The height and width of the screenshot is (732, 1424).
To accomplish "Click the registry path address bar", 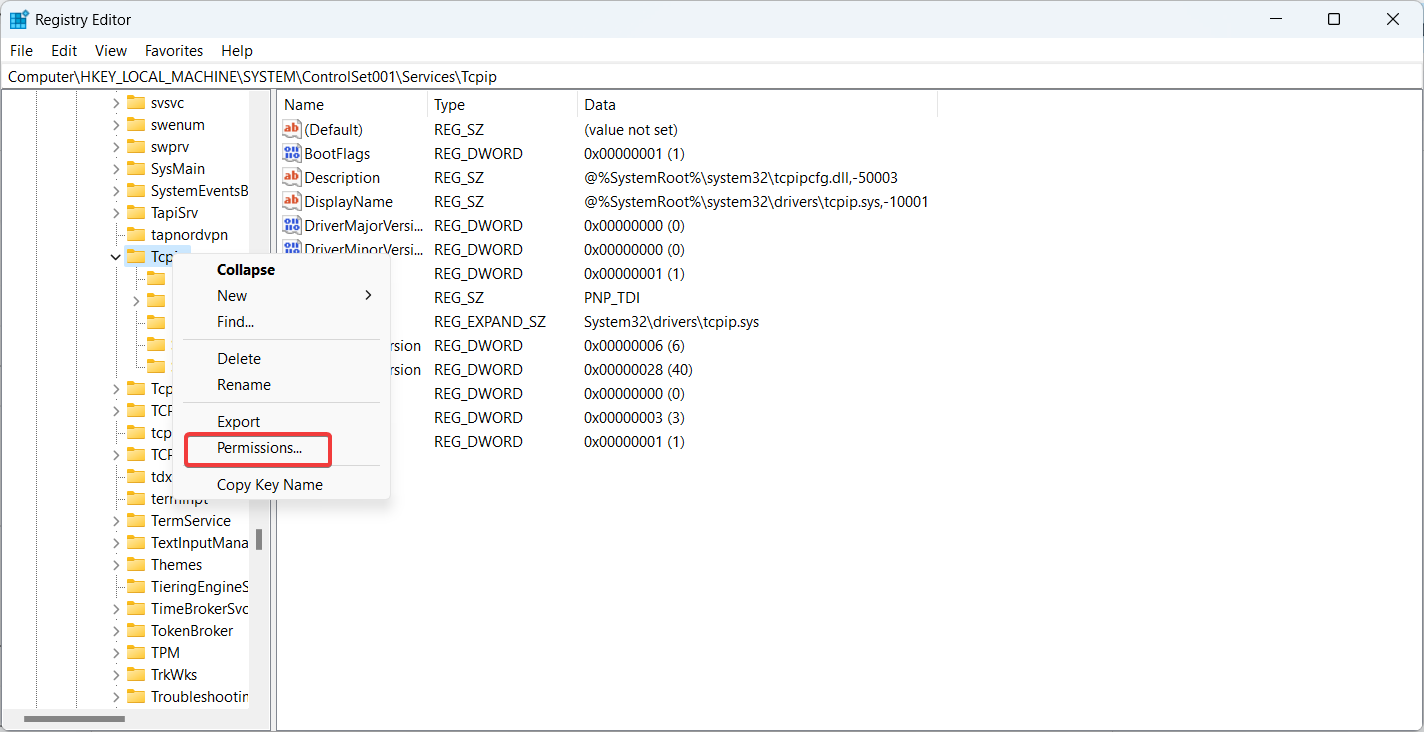I will click(x=711, y=76).
